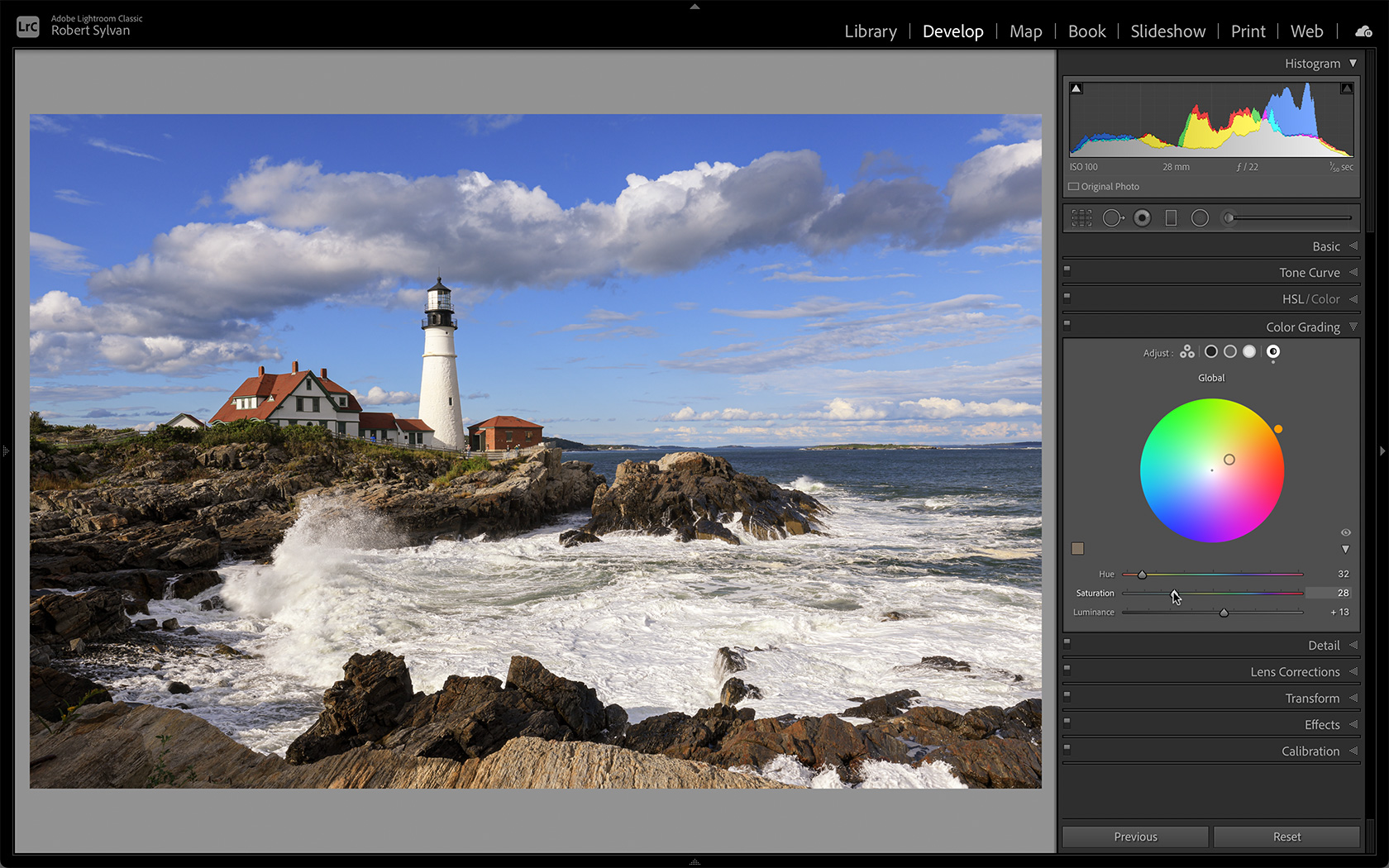Expand the Tone Curve panel
The image size is (1389, 868).
coord(1310,272)
